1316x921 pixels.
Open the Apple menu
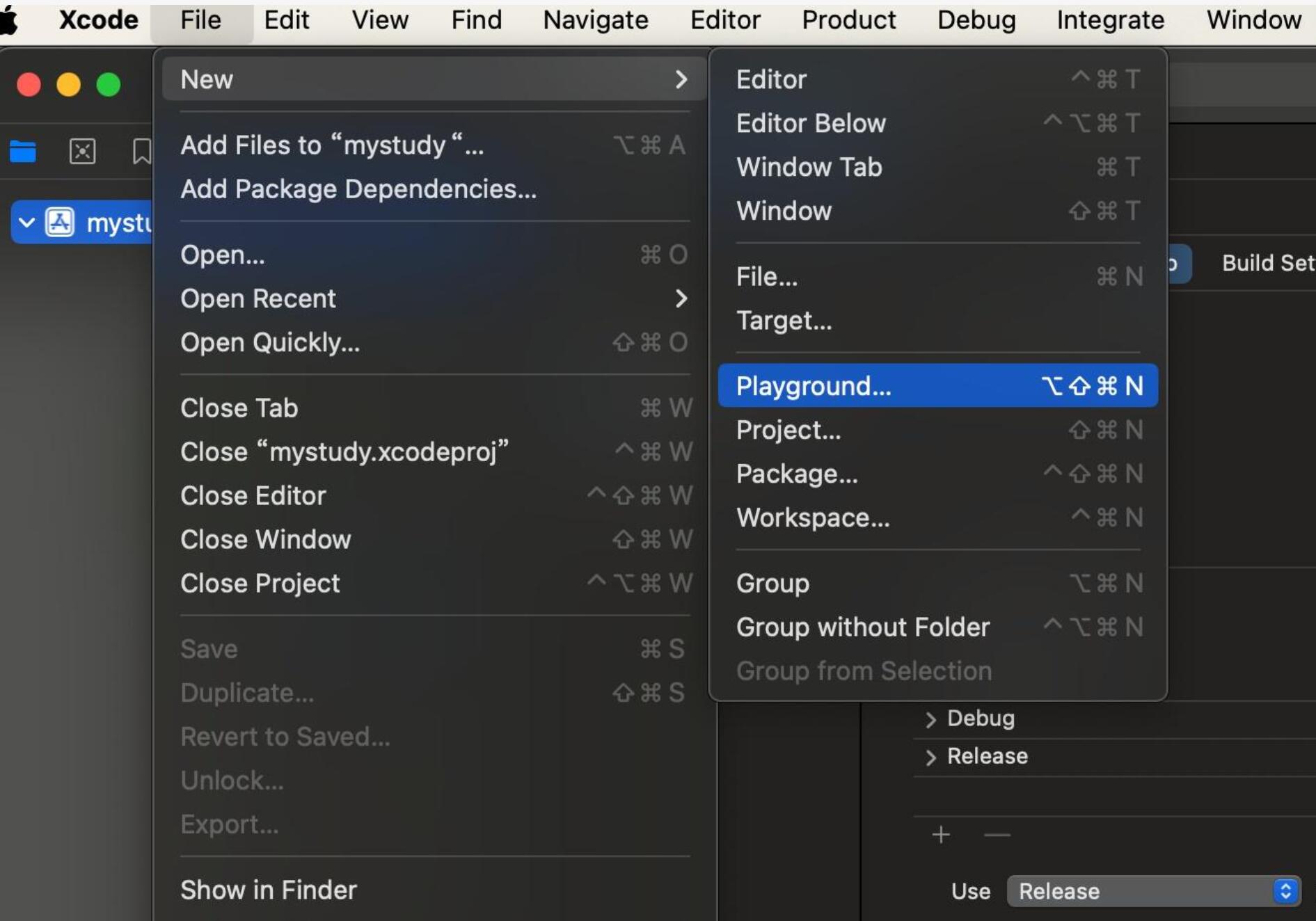pos(8,19)
